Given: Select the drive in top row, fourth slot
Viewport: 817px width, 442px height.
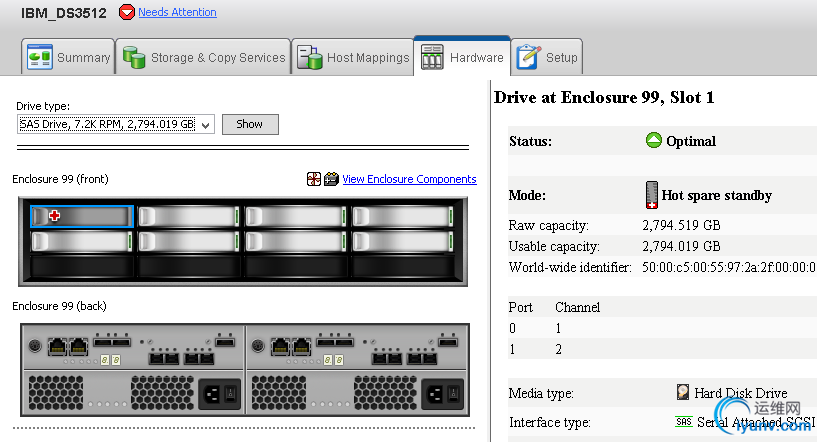Looking at the screenshot, I should coord(403,216).
